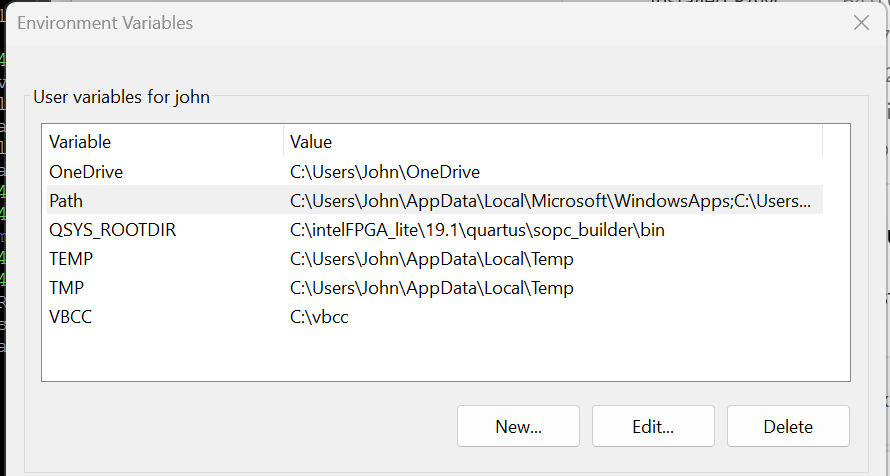Click the OneDrive value C:\Users\John\OneDrive
Screen dimensions: 890x476
click(x=385, y=172)
